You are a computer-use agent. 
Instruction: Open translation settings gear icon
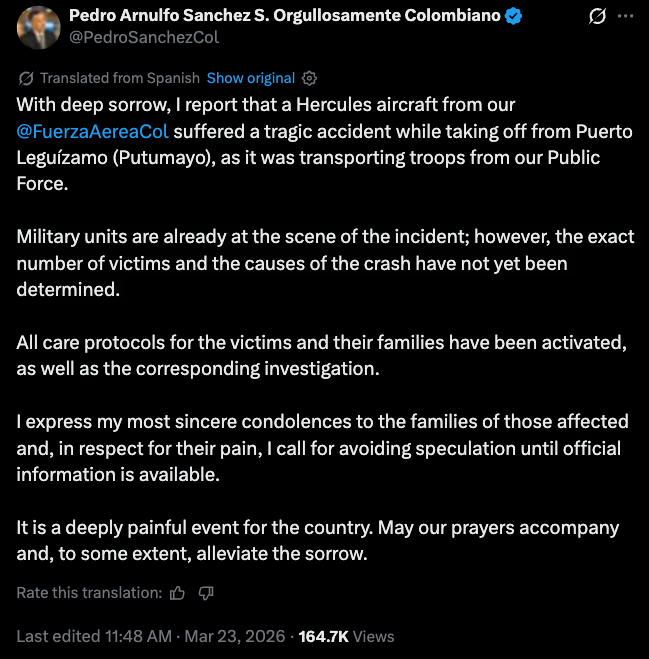tap(310, 78)
